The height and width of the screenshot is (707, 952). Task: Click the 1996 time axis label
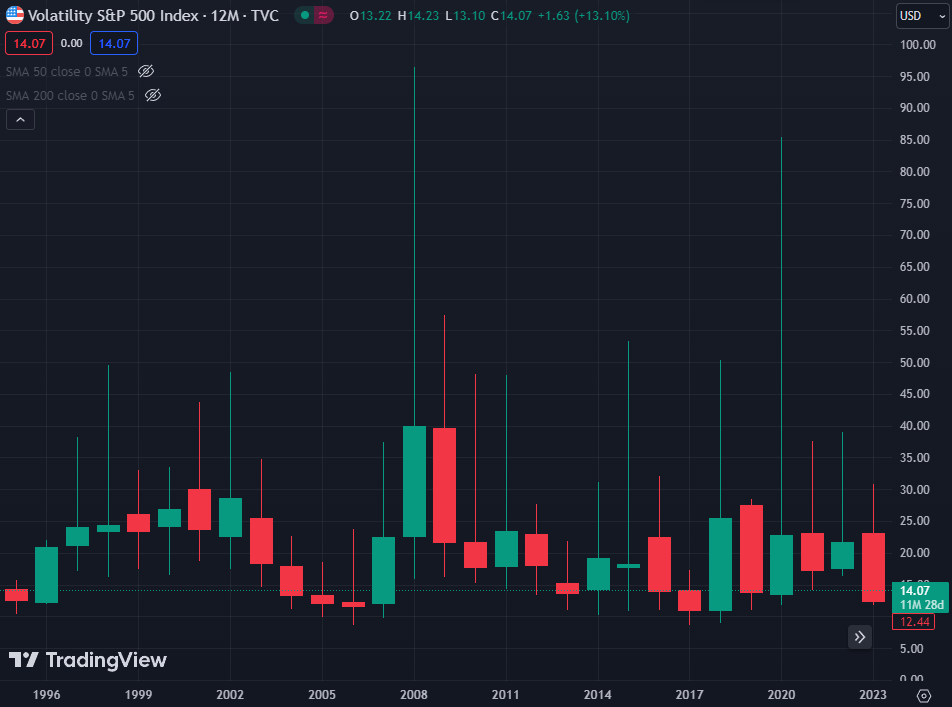point(47,695)
